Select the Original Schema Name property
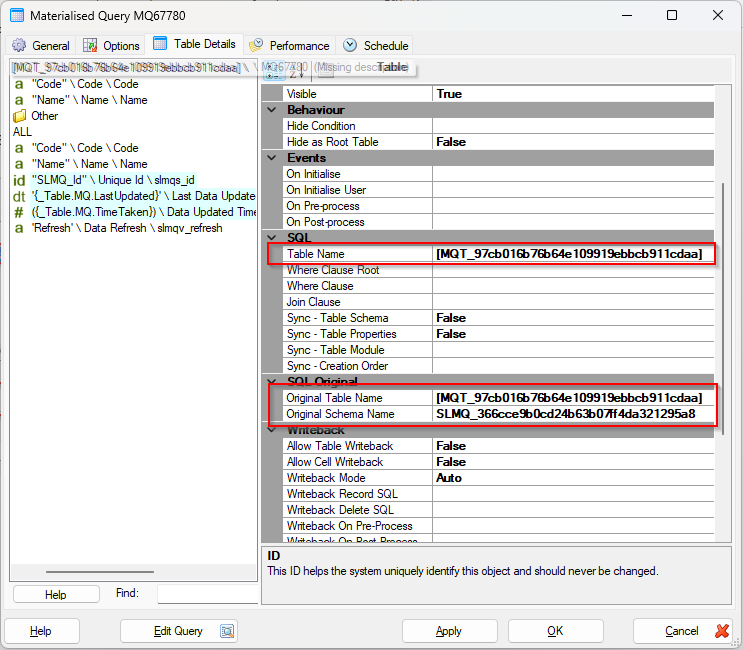The width and height of the screenshot is (743, 650). 499,414
